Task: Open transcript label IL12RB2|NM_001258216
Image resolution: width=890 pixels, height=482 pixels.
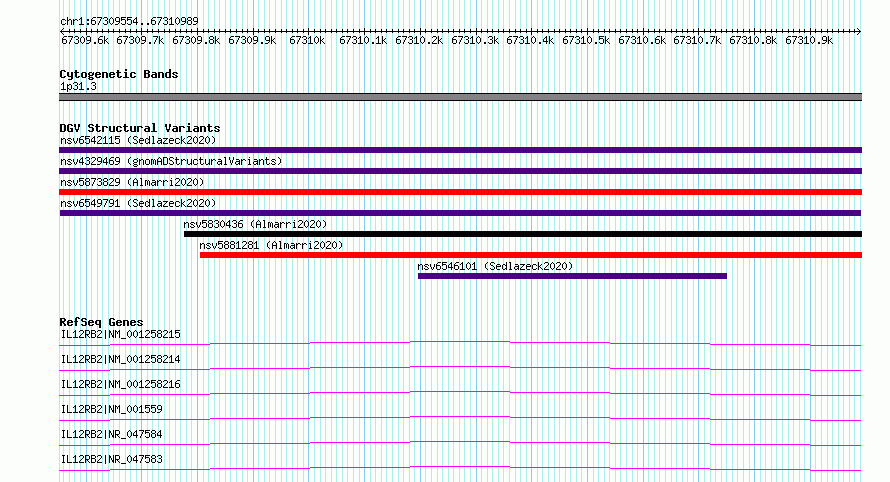Action: point(120,384)
